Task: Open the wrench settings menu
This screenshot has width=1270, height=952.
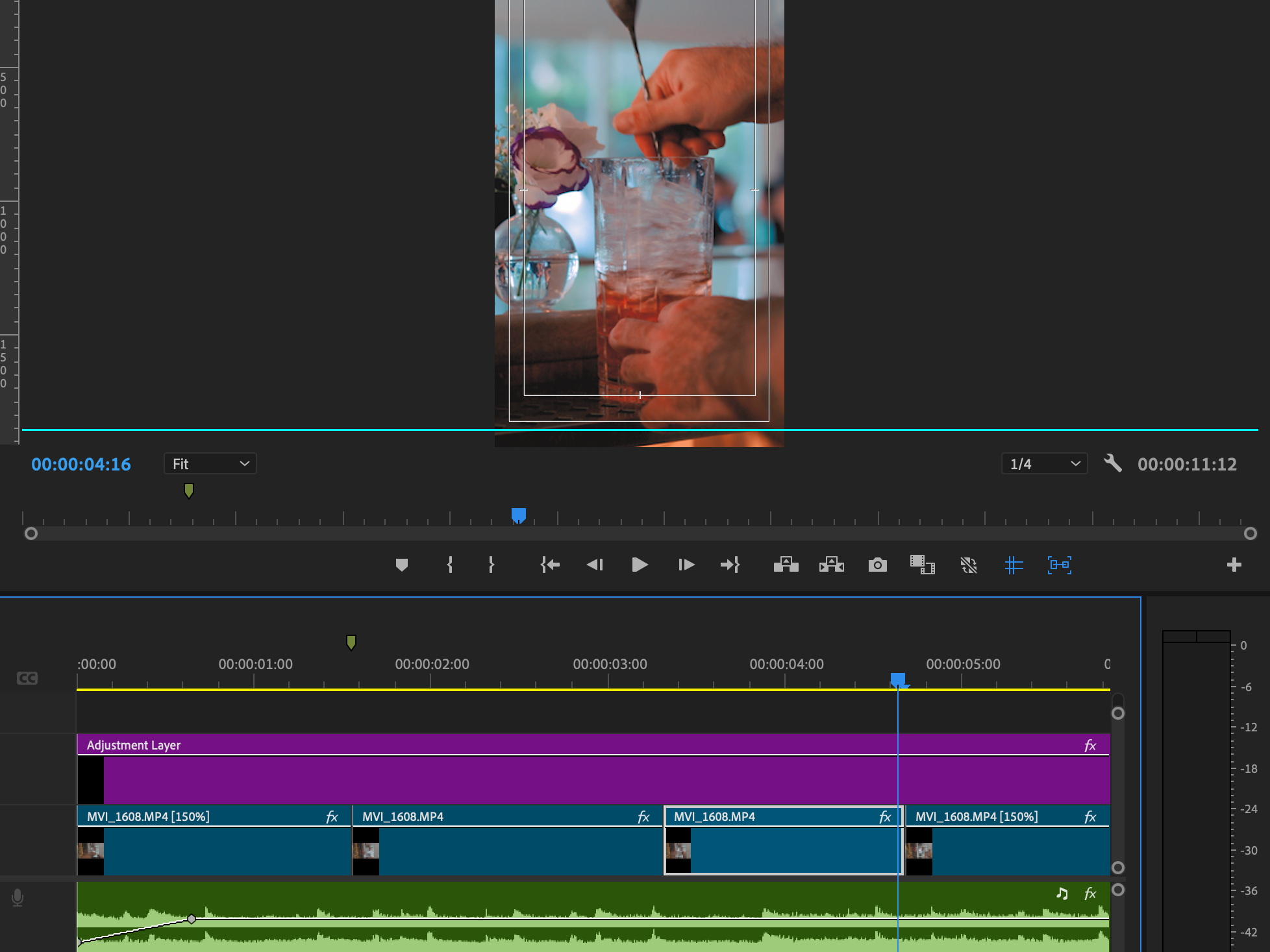Action: (1113, 463)
